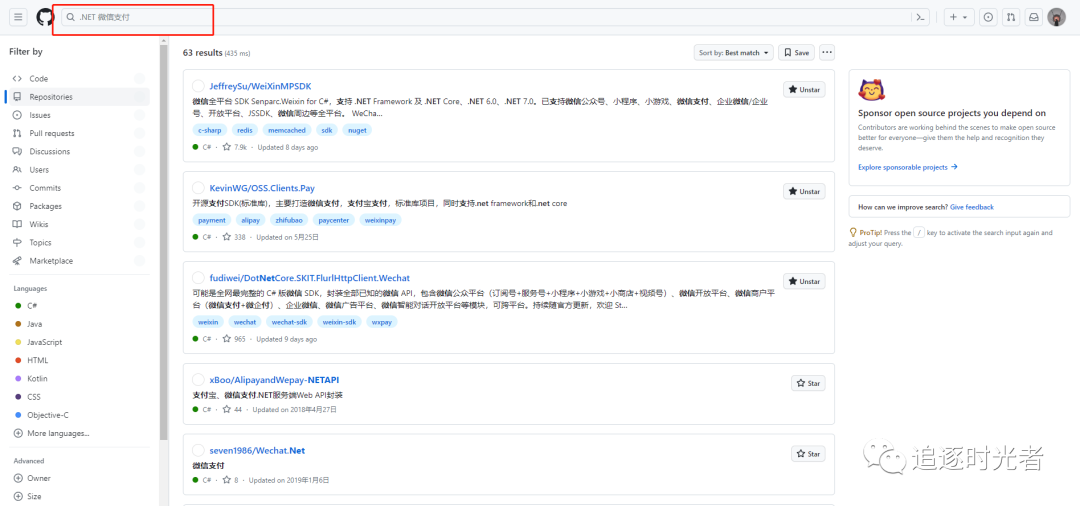Click the JeffreySu owner avatar
The image size is (1080, 506).
pyautogui.click(x=198, y=86)
